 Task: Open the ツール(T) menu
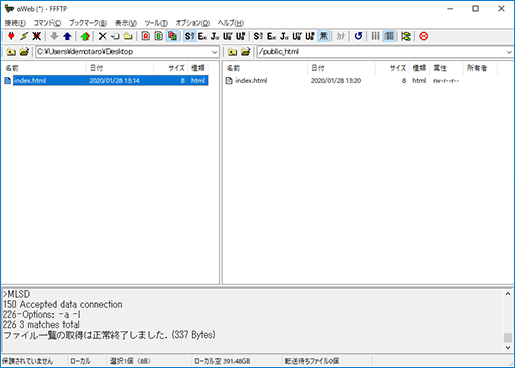[x=156, y=23]
